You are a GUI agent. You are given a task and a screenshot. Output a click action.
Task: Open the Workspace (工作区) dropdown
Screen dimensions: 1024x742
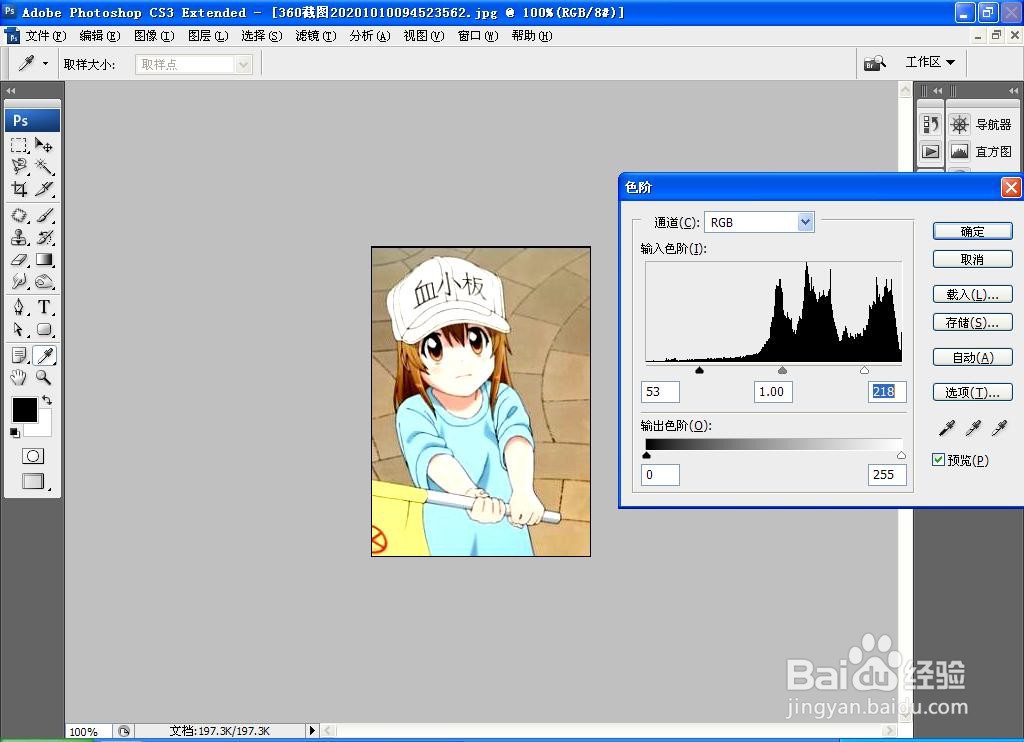930,62
